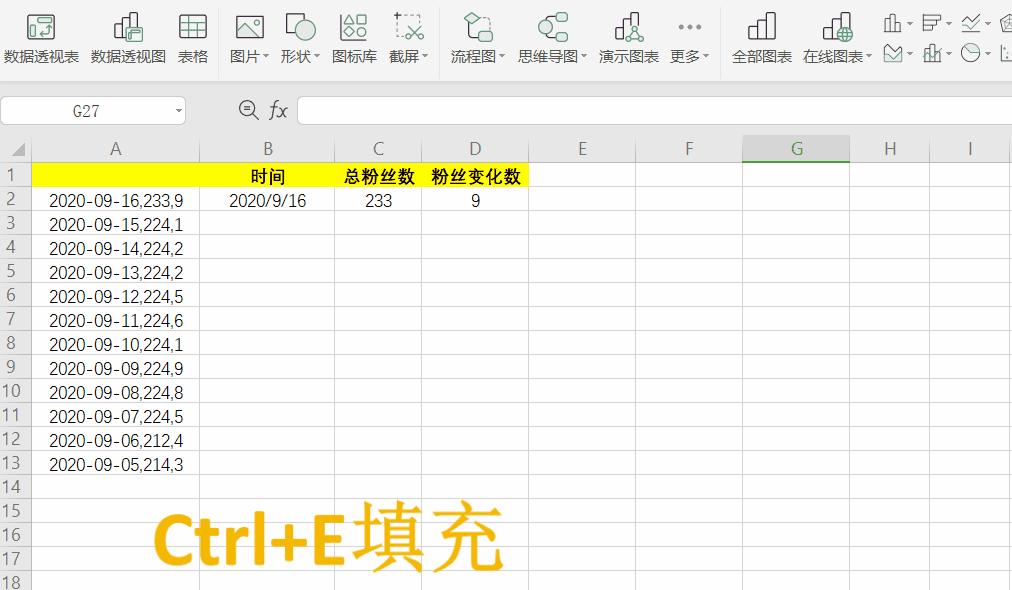Click the fx insert function label

pos(277,110)
